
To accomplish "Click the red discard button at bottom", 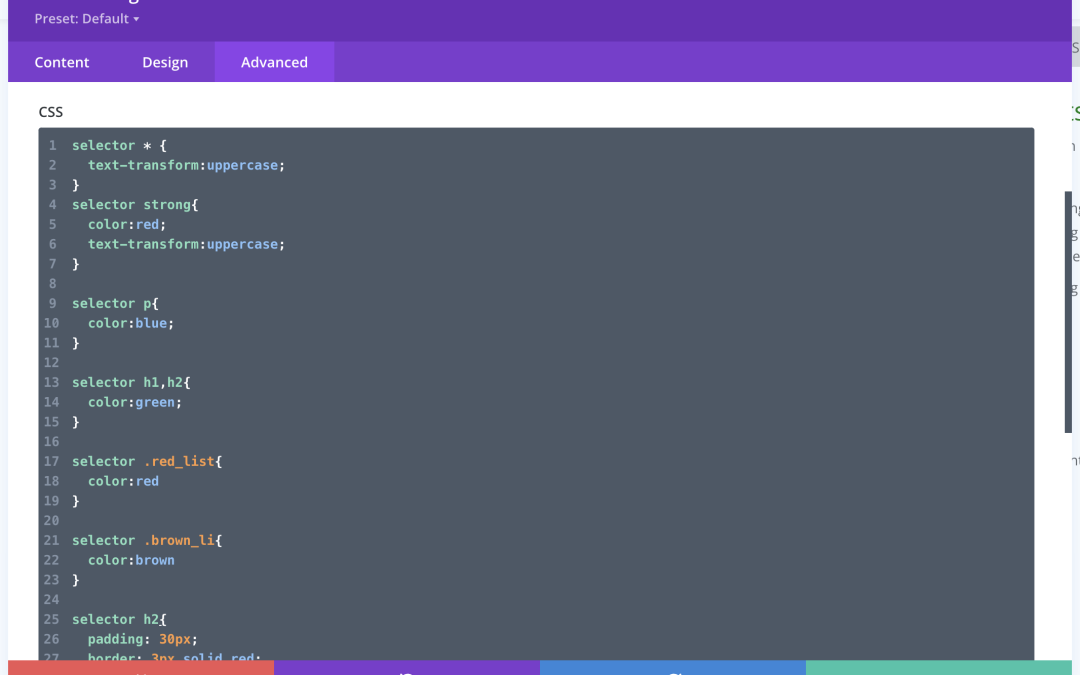I will click(141, 668).
